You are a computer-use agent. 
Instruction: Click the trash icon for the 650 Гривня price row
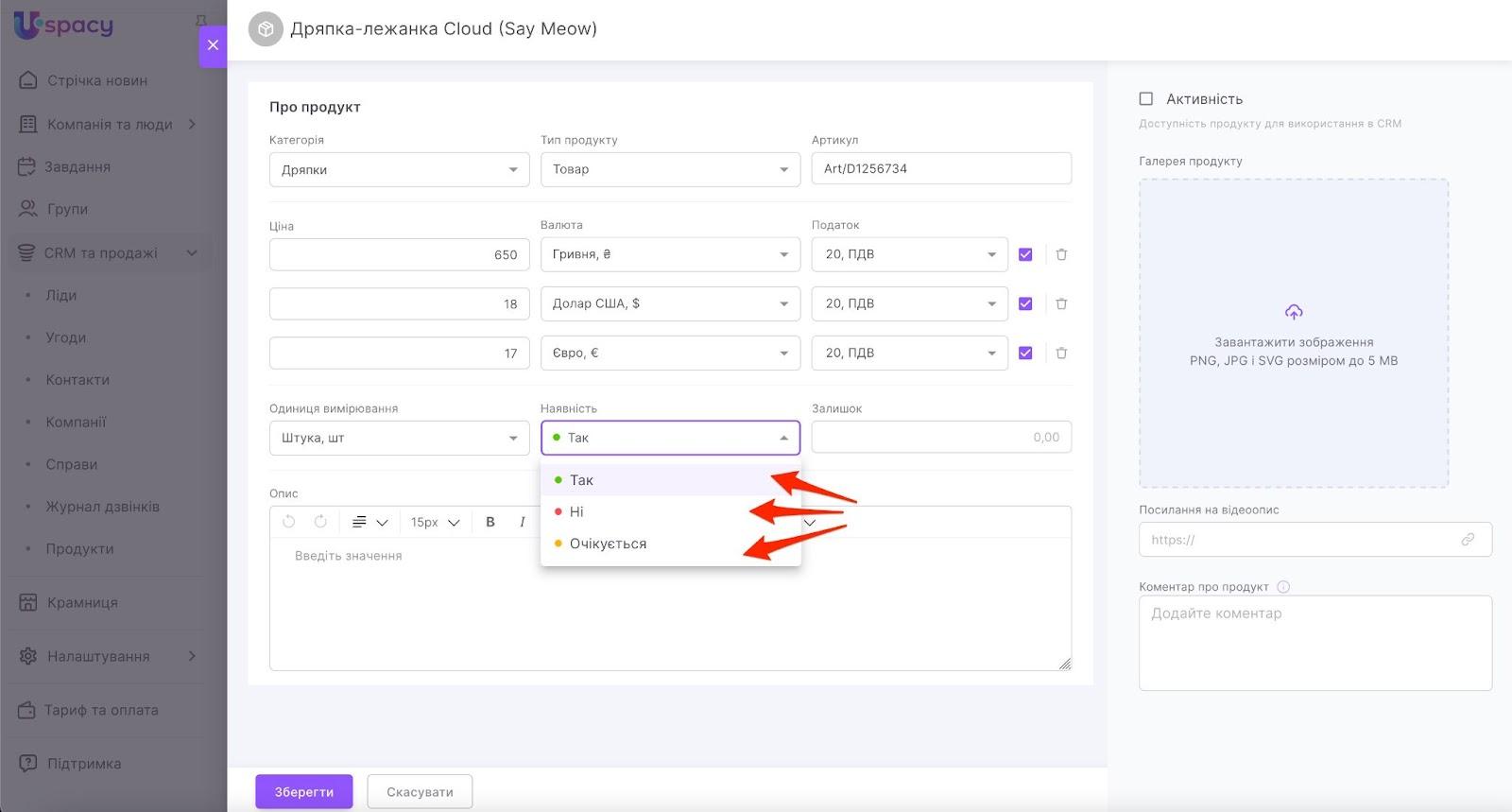pyautogui.click(x=1061, y=254)
